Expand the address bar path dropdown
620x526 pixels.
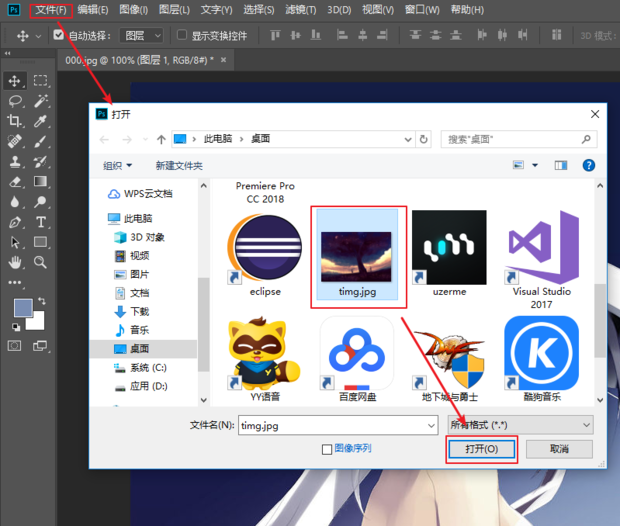pyautogui.click(x=407, y=139)
